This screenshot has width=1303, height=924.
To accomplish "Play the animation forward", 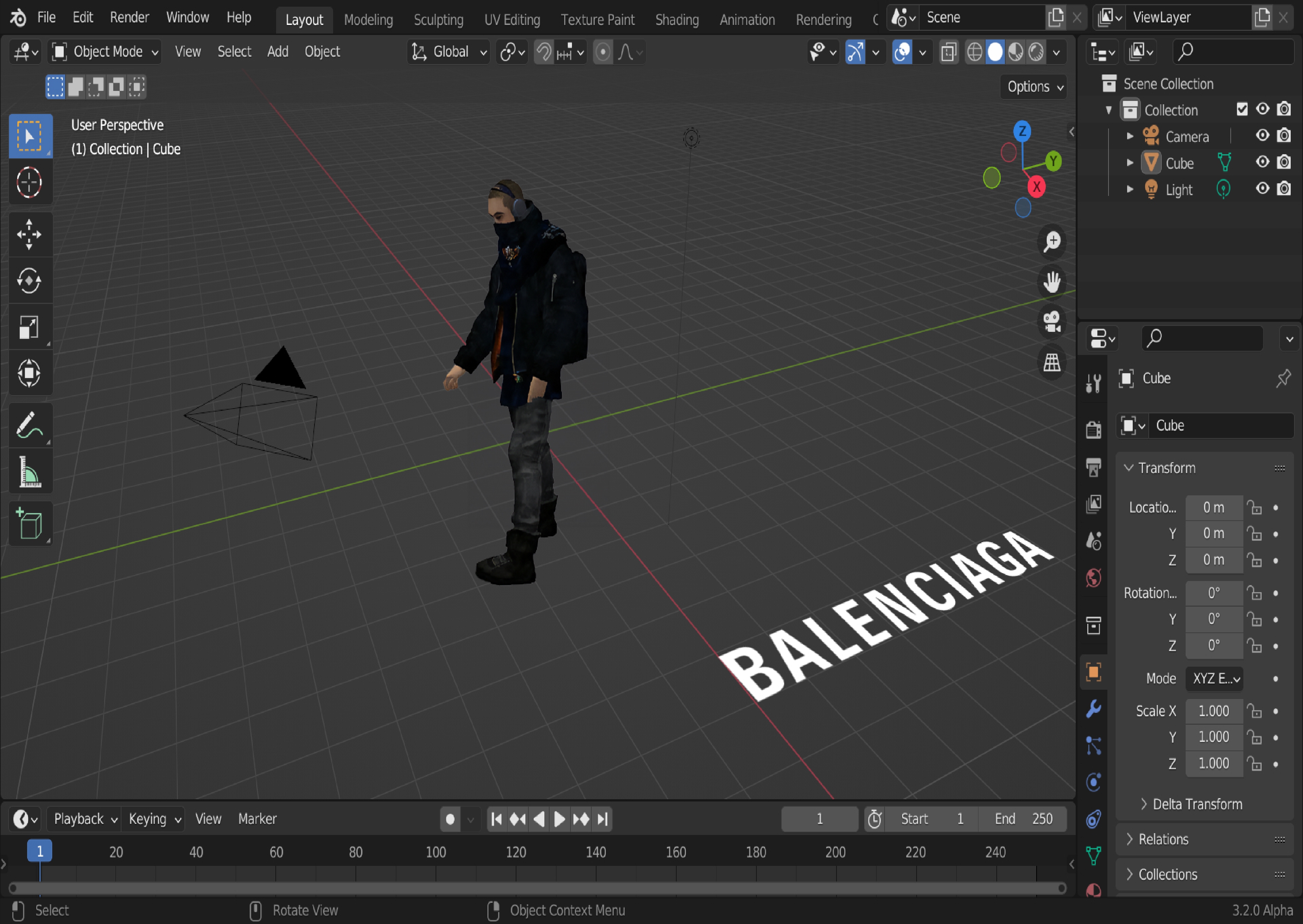I will point(560,819).
